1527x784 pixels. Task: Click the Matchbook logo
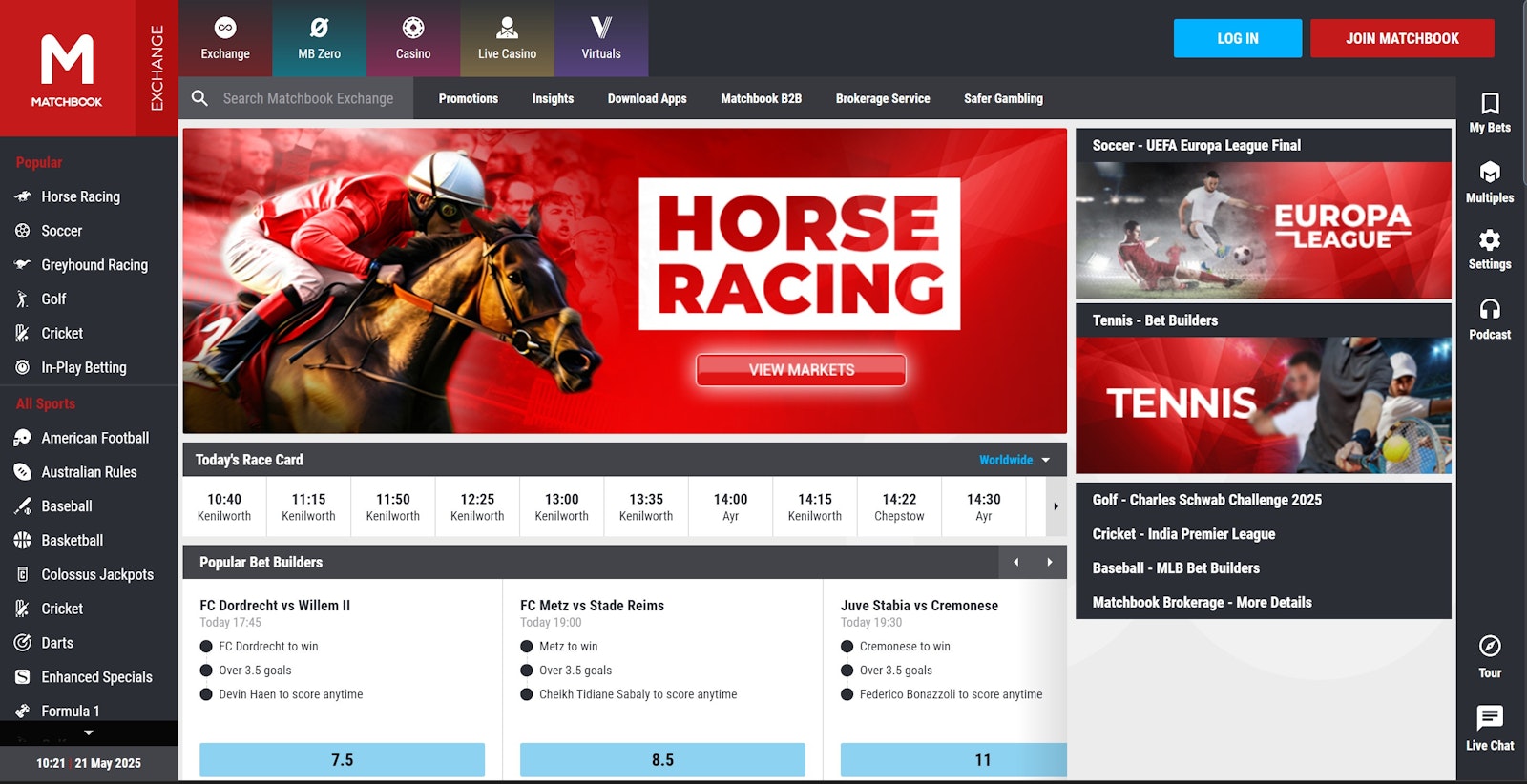[67, 69]
